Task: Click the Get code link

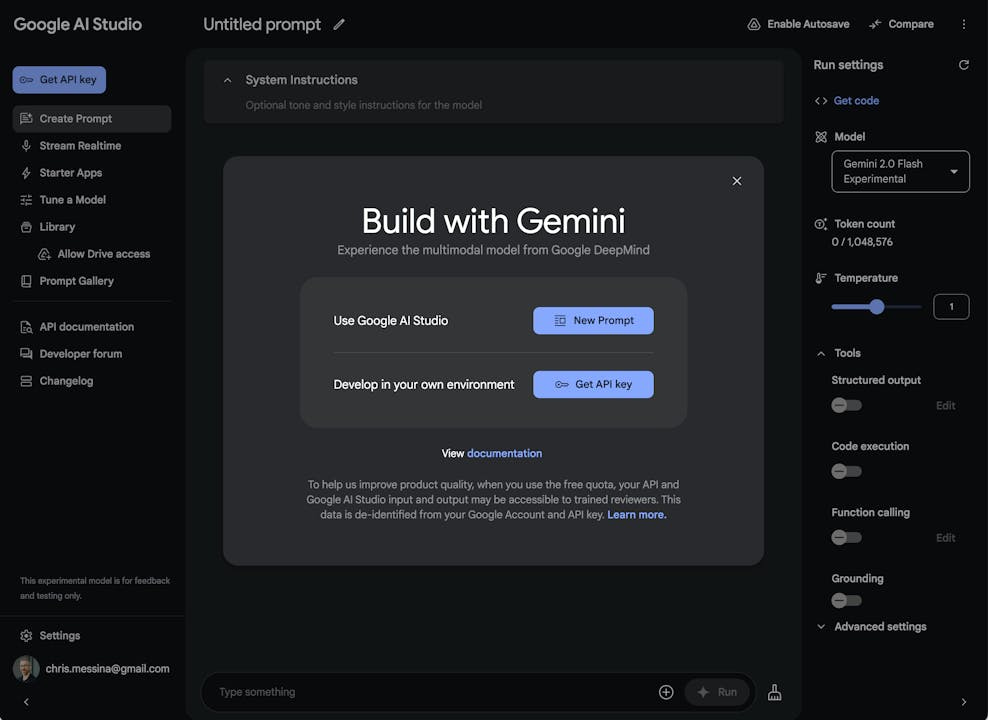Action: 856,101
